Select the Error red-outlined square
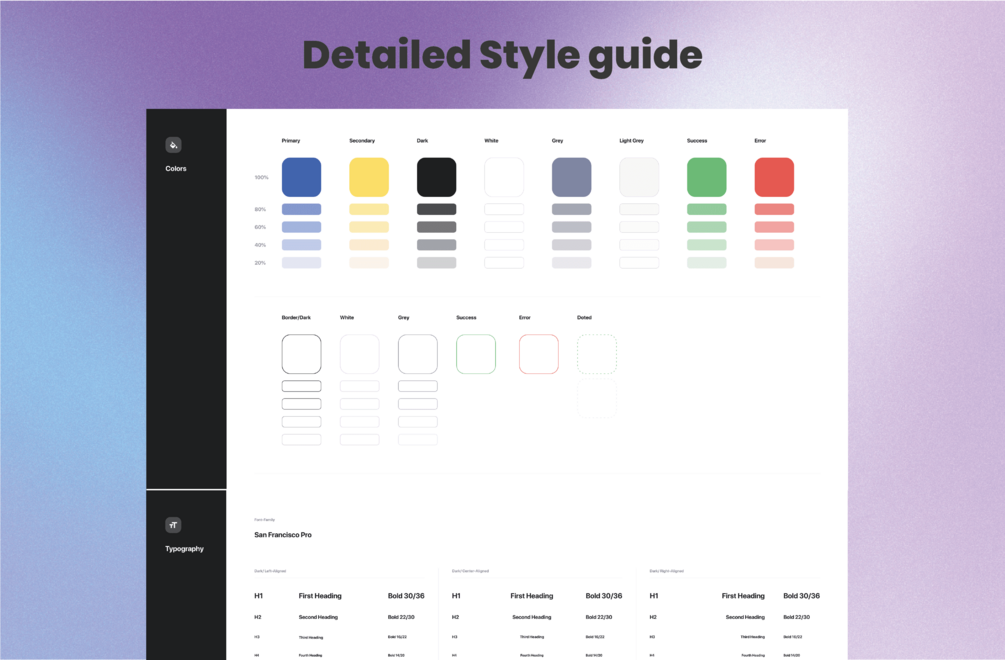 tap(538, 354)
